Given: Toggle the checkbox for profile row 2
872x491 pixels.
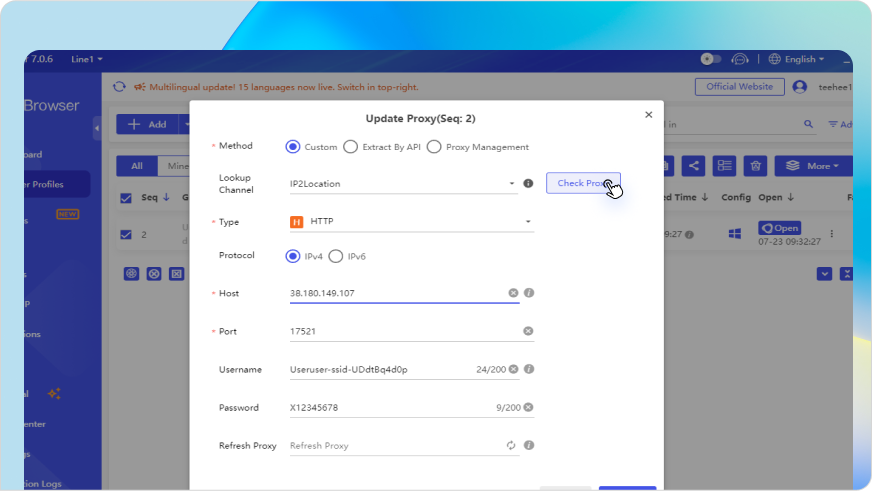Looking at the screenshot, I should pos(126,235).
